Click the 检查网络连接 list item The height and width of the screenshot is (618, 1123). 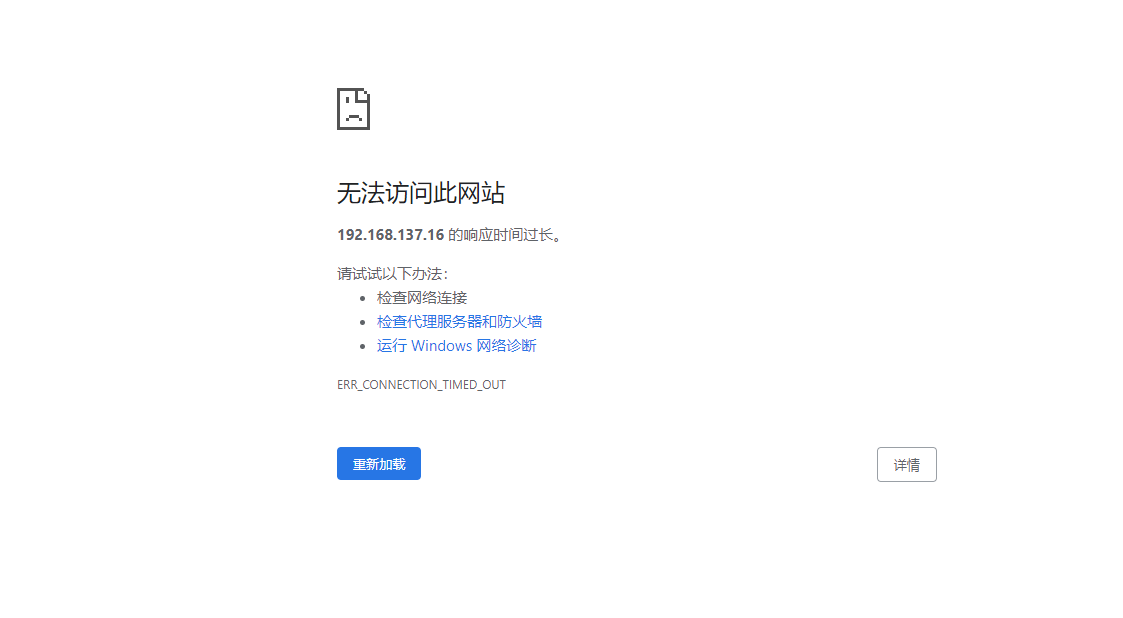pyautogui.click(x=422, y=298)
